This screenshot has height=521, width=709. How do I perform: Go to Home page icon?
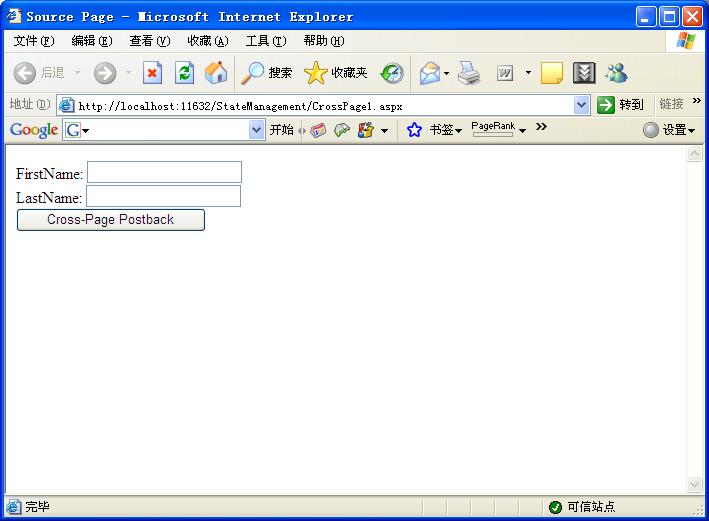[216, 73]
